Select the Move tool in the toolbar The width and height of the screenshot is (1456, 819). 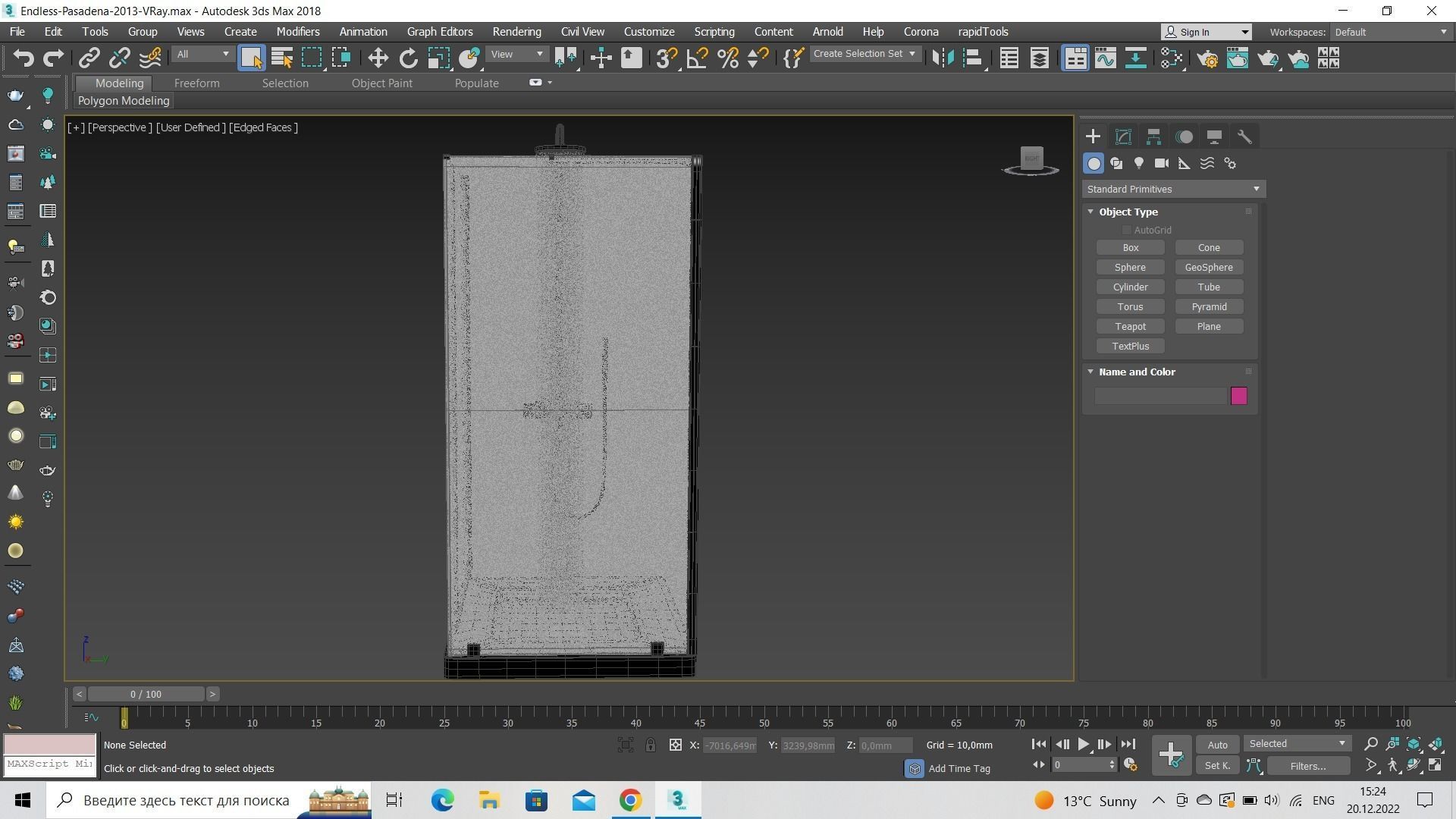[x=378, y=58]
